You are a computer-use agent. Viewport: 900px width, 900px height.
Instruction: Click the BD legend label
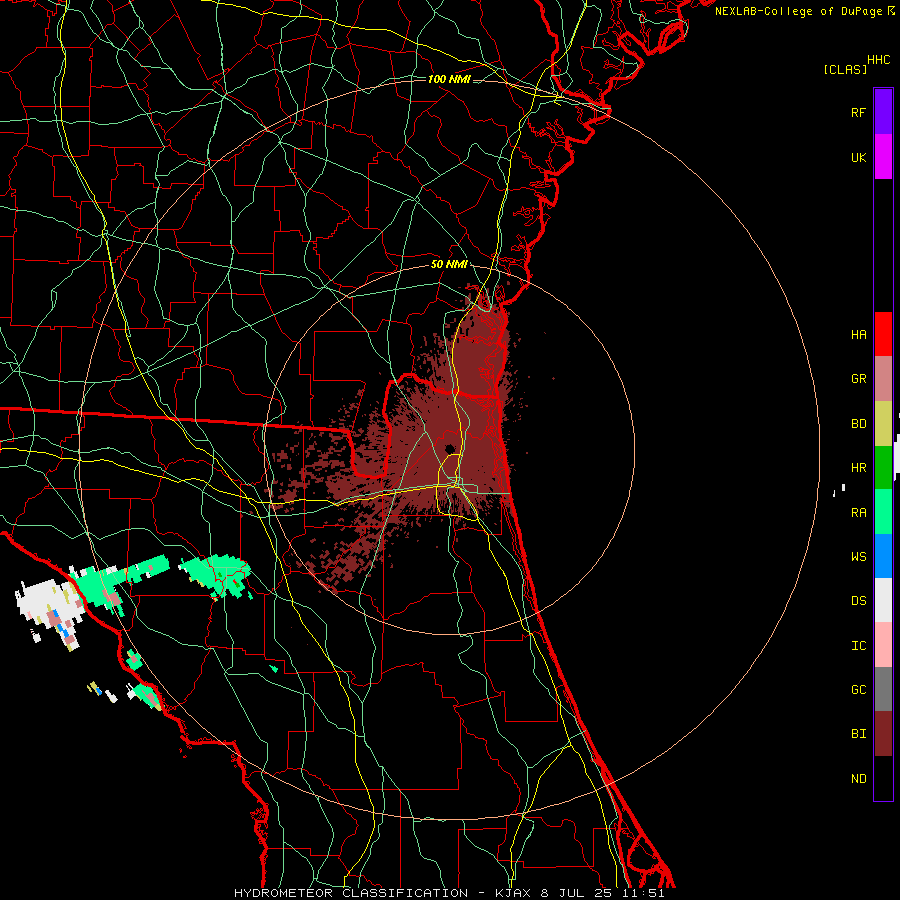coord(859,424)
